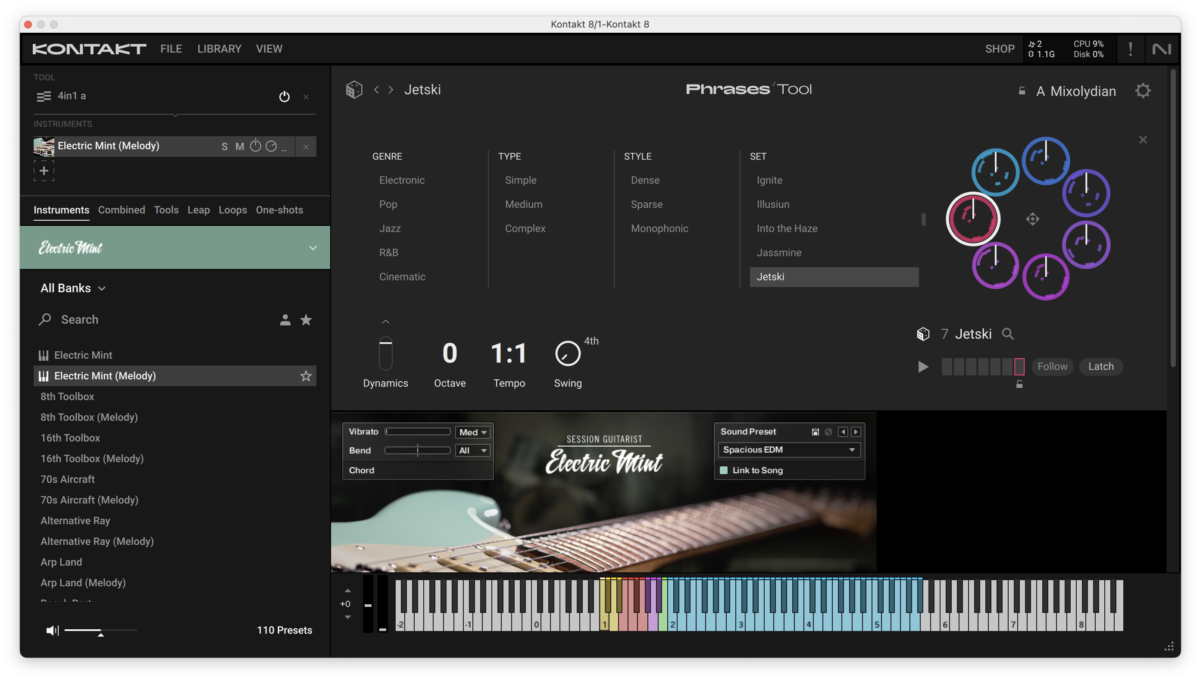The height and width of the screenshot is (681, 1200).
Task: Switch to the Tools tab
Action: click(x=166, y=210)
